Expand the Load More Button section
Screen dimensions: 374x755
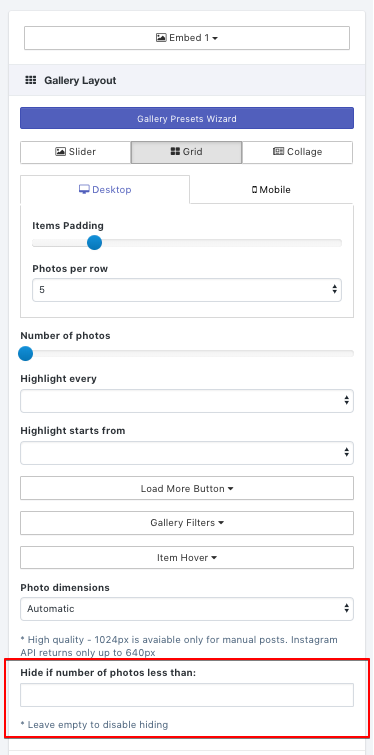187,488
